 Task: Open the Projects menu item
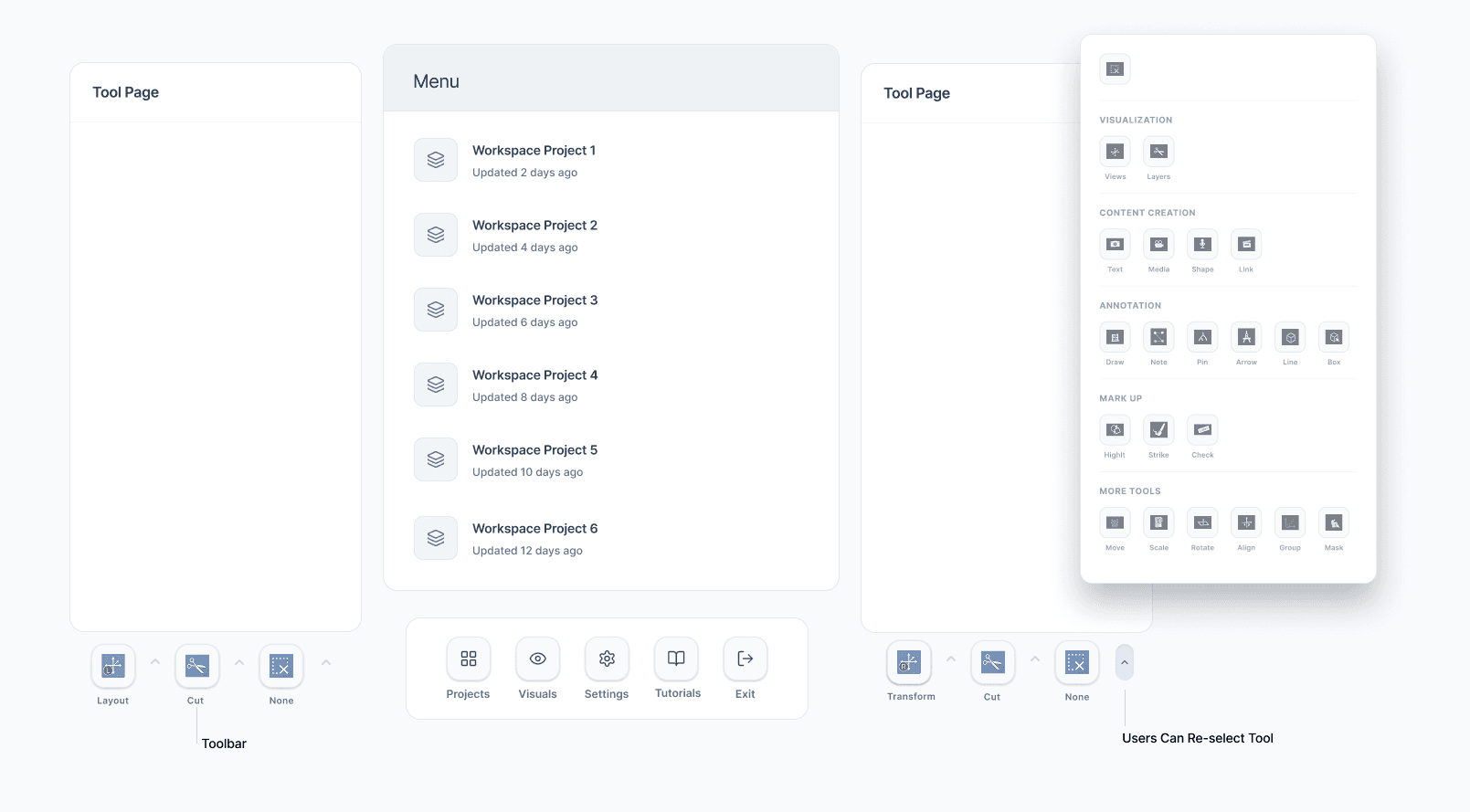[469, 659]
